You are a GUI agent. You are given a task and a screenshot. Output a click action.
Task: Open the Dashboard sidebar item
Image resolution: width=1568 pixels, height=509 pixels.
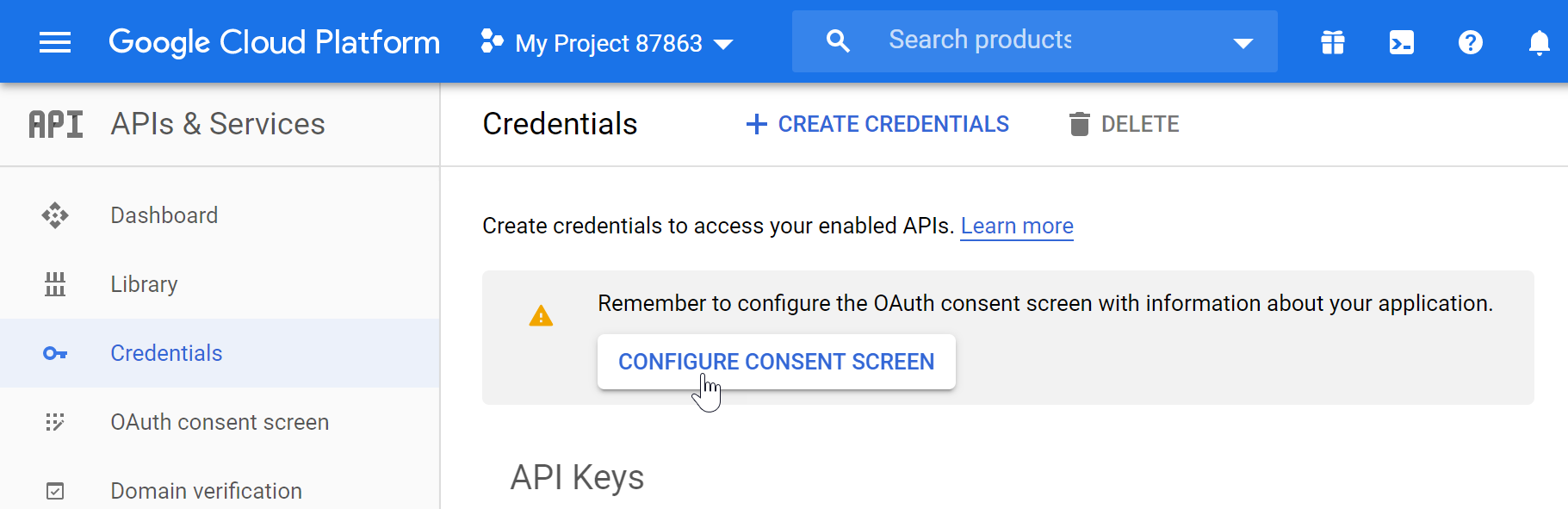tap(220, 215)
